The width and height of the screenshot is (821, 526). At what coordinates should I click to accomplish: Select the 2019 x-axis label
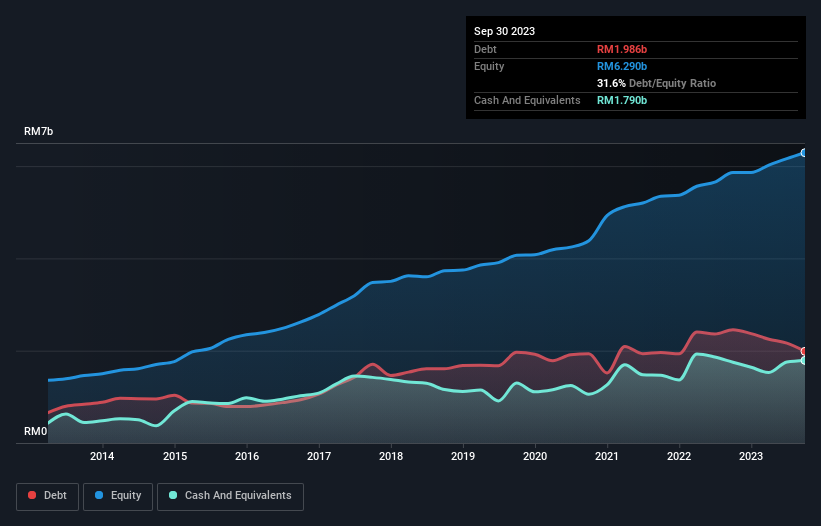click(463, 456)
